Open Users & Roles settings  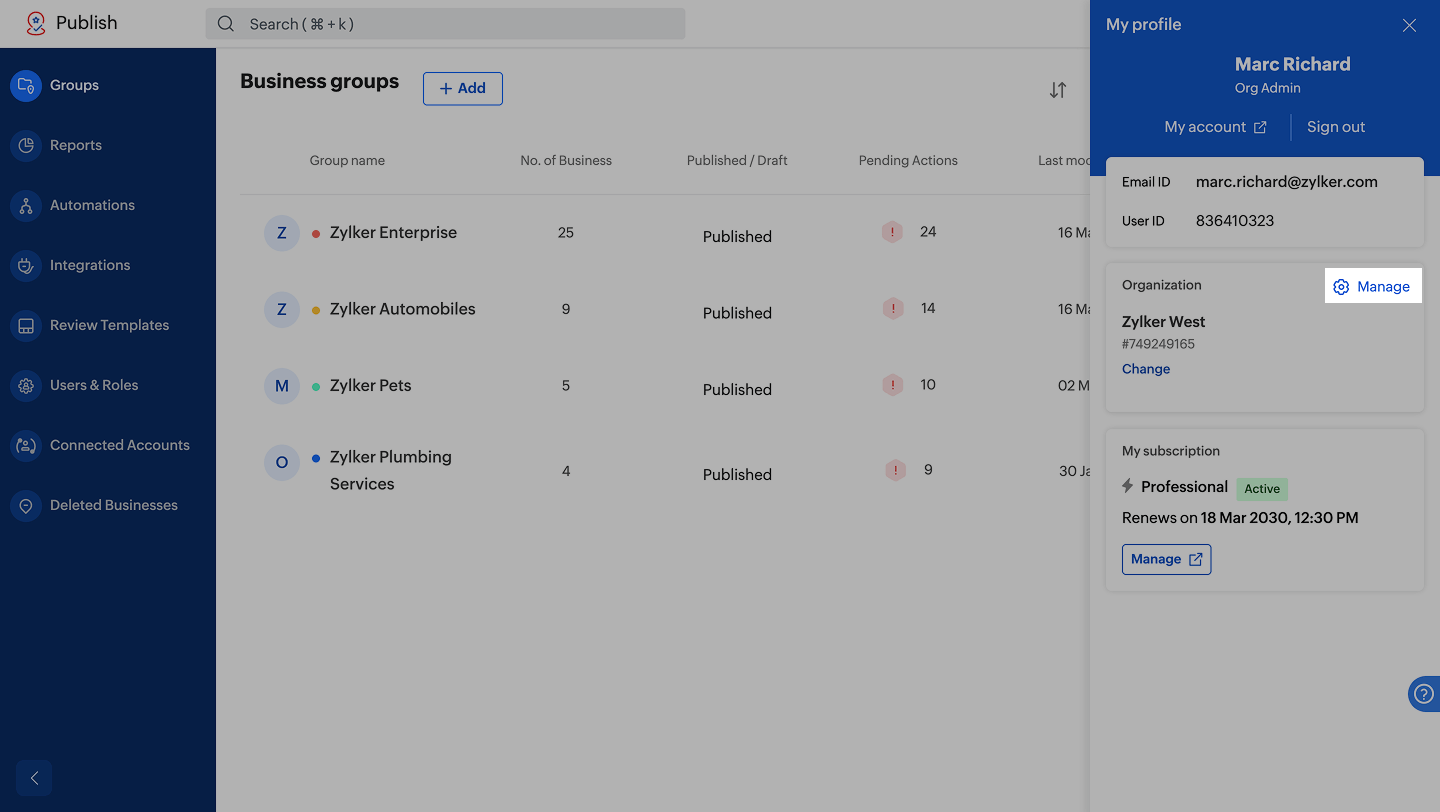click(94, 385)
